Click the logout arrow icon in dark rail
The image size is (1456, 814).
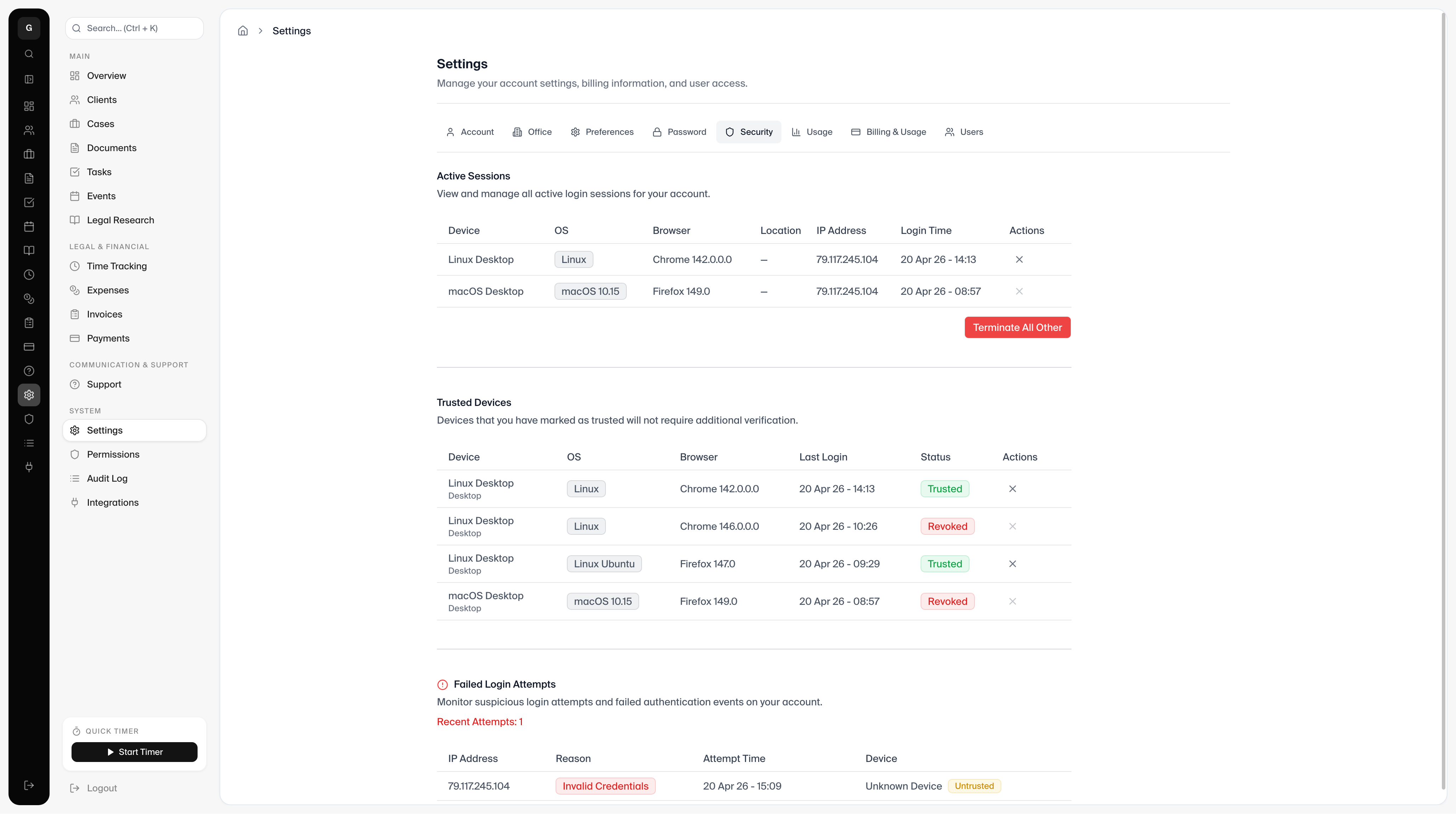coord(29,785)
